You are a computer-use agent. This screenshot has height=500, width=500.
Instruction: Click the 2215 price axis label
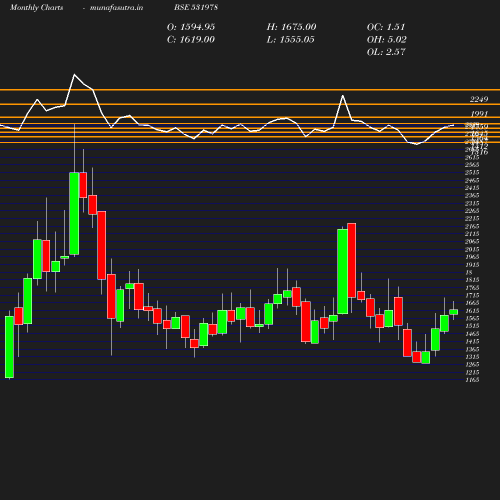[x=472, y=219]
